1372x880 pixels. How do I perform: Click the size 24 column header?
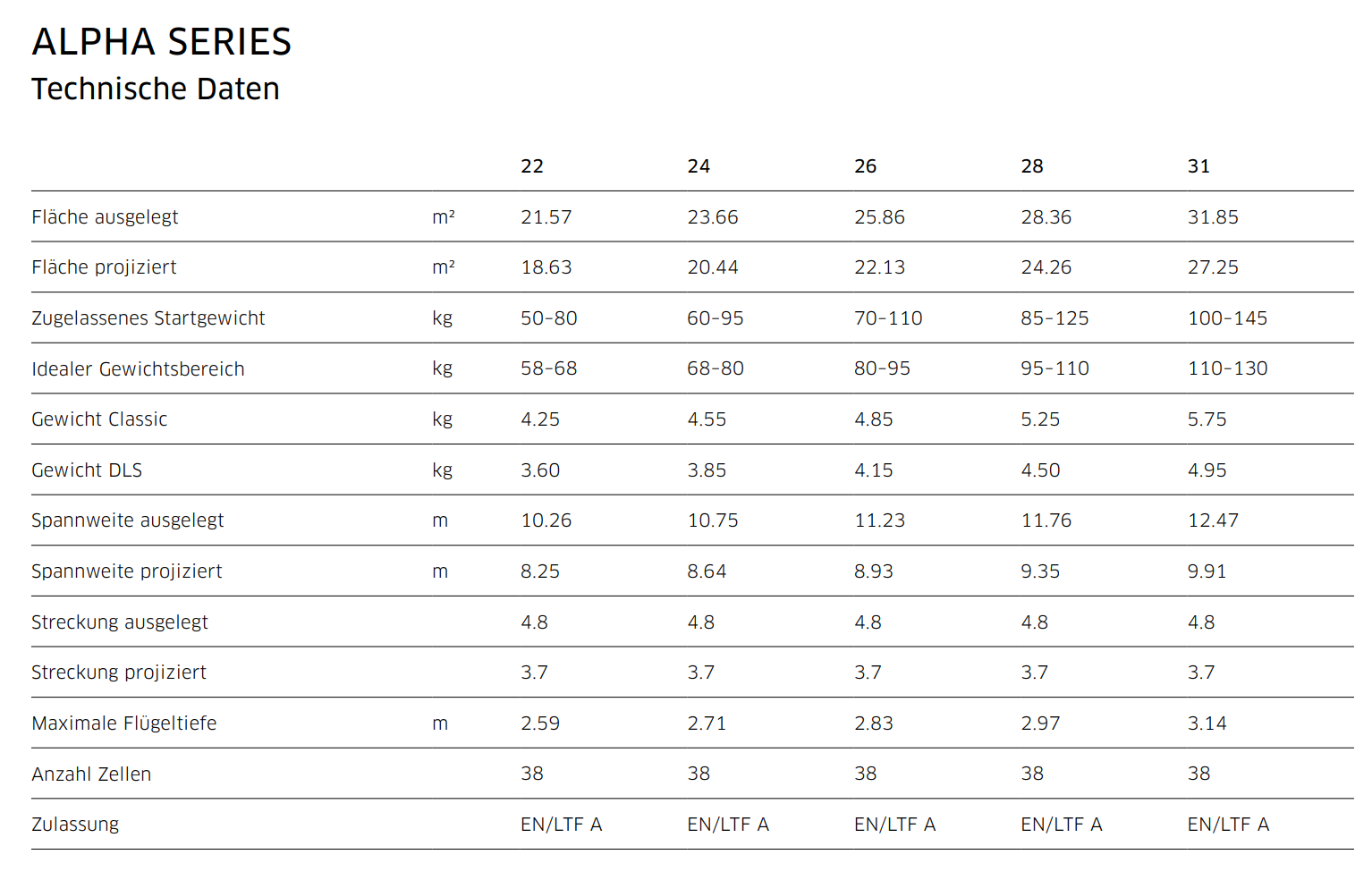click(699, 166)
